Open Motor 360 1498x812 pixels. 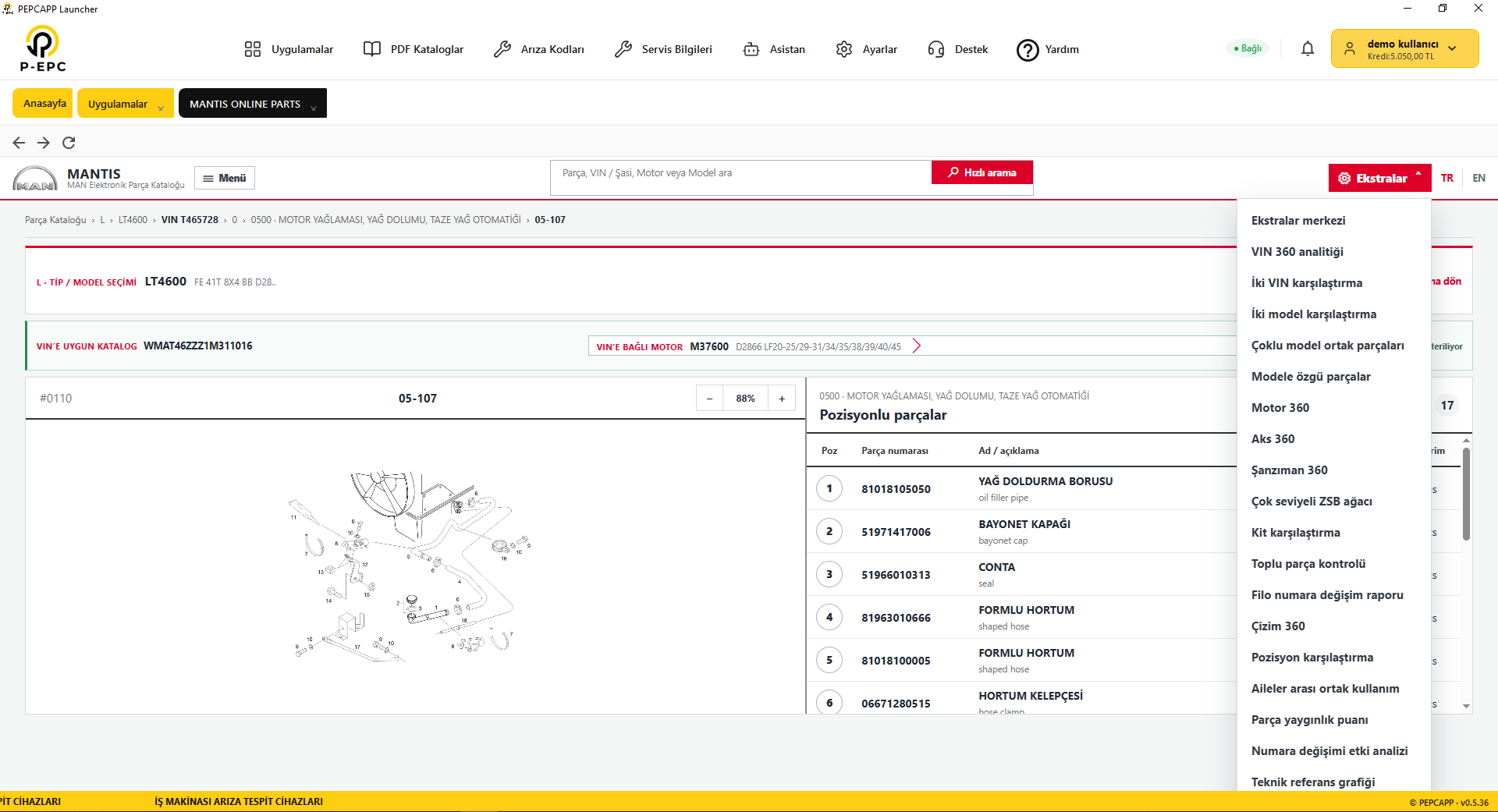(x=1333, y=408)
